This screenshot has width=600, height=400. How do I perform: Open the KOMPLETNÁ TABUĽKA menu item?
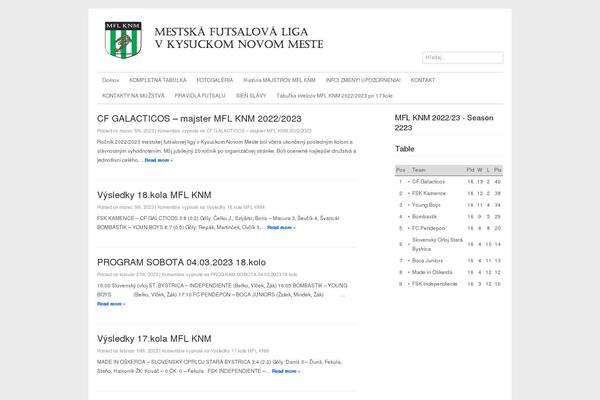click(158, 80)
